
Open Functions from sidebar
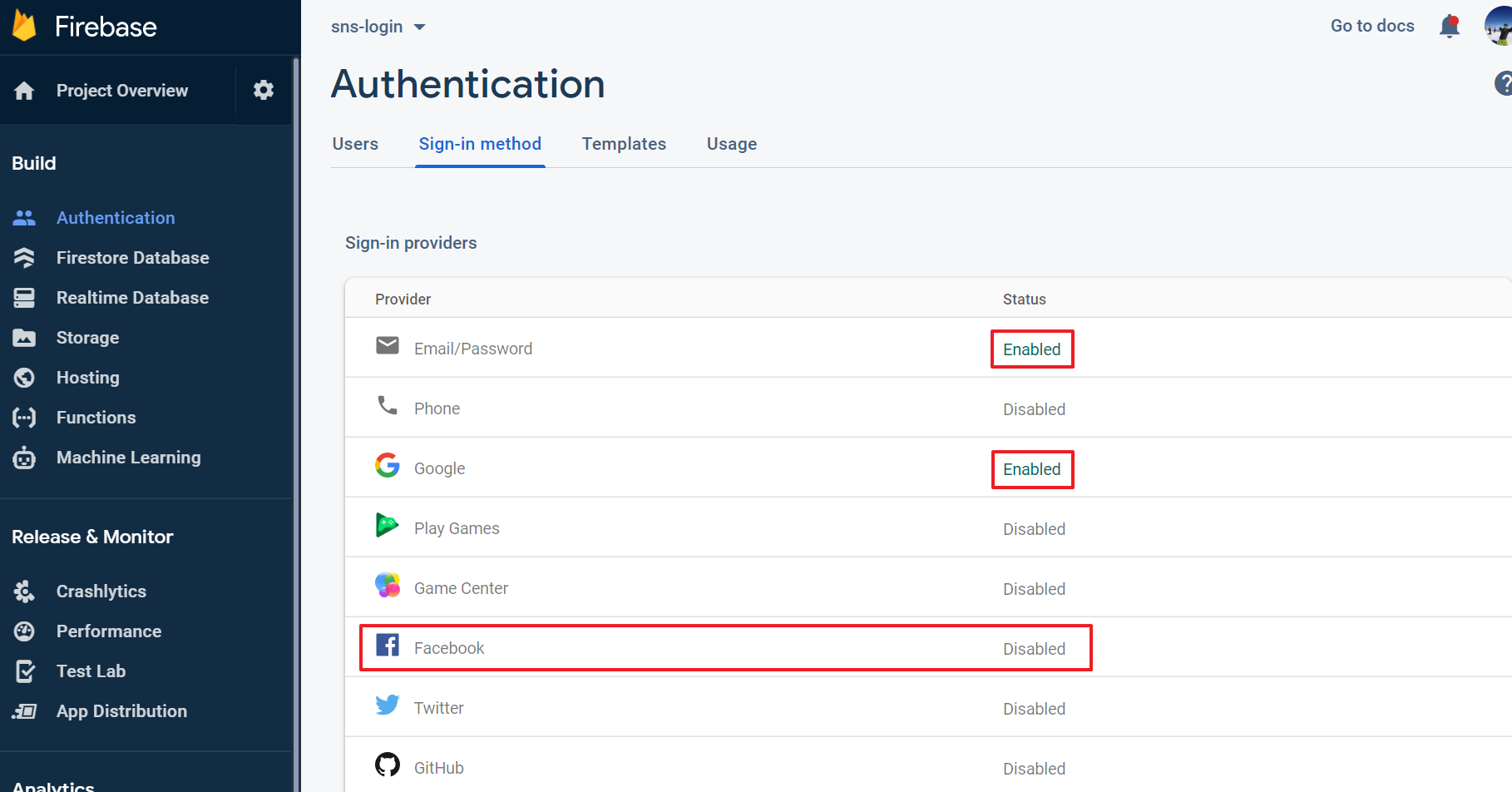click(x=96, y=418)
